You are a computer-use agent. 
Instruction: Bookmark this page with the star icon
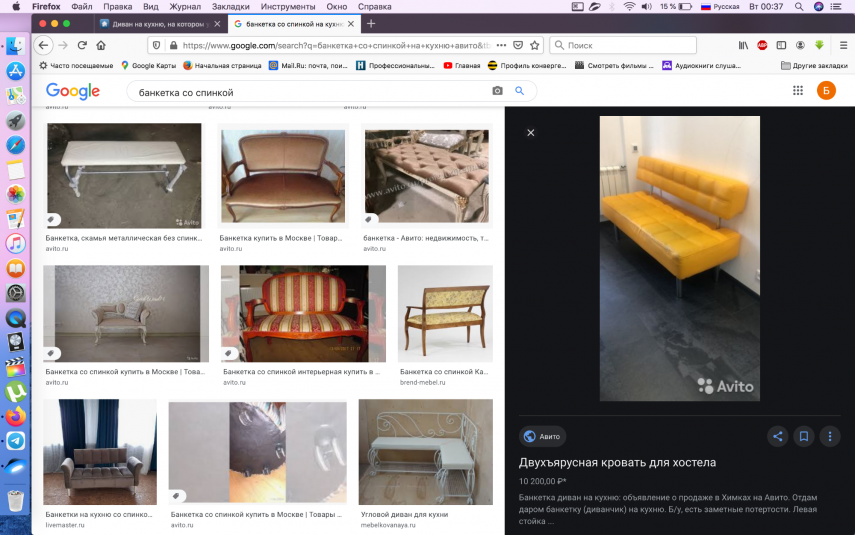535,45
